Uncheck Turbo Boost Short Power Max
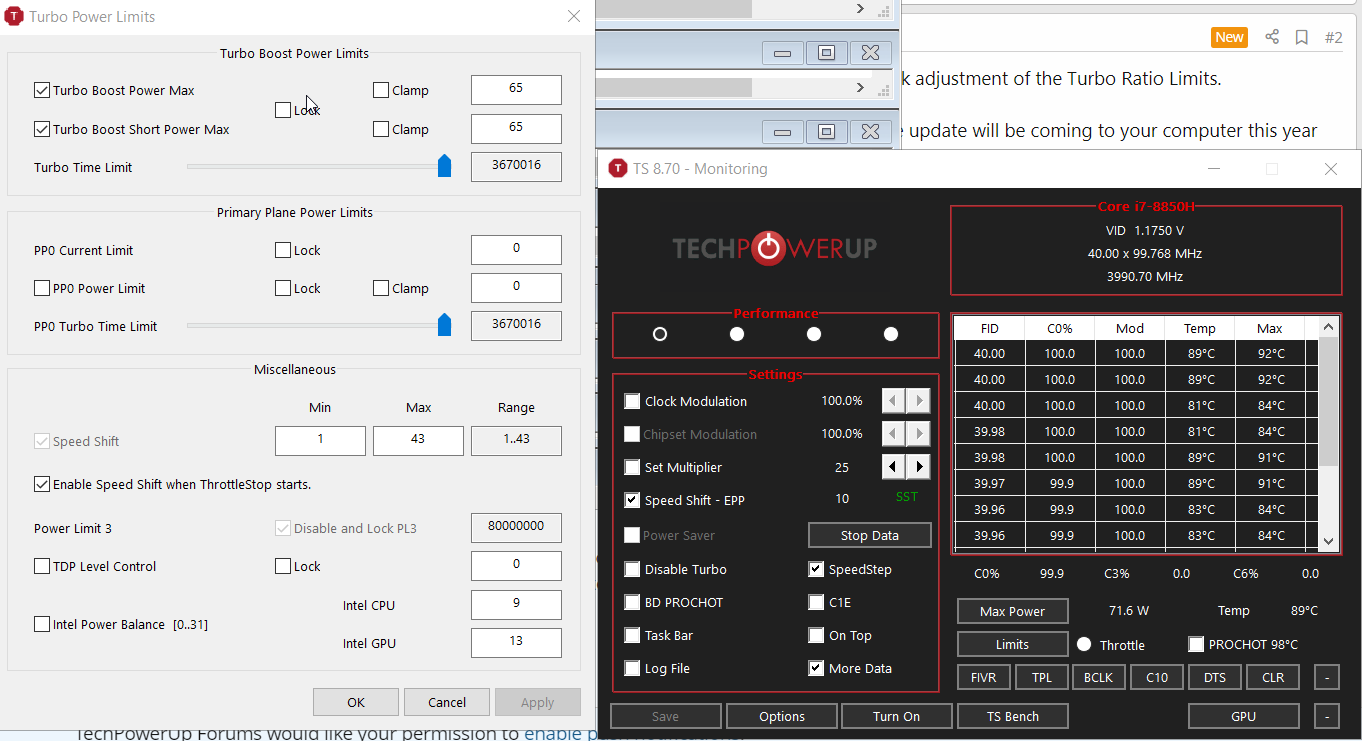Image resolution: width=1362 pixels, height=741 pixels. pyautogui.click(x=42, y=129)
